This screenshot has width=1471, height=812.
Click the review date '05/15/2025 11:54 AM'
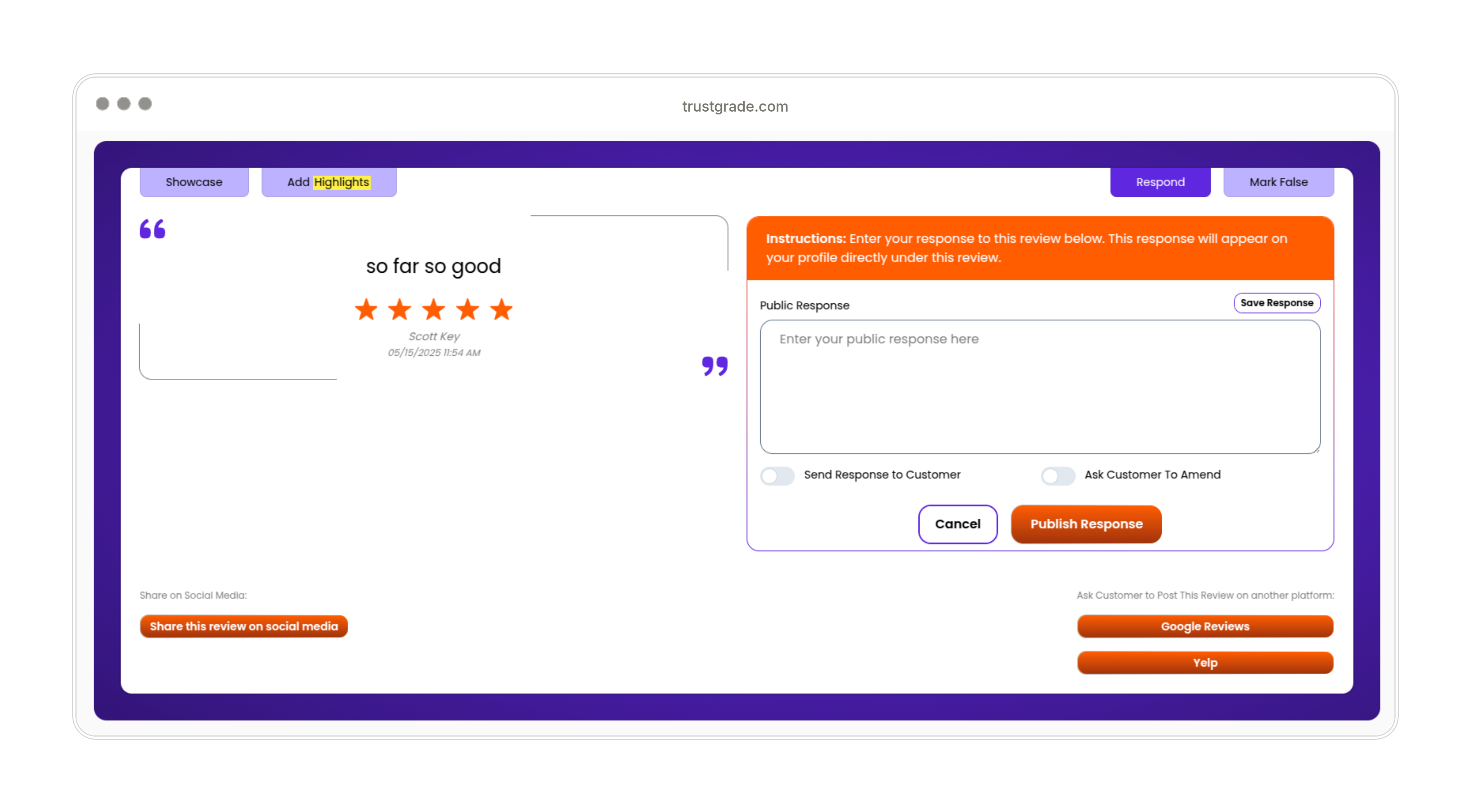tap(434, 352)
